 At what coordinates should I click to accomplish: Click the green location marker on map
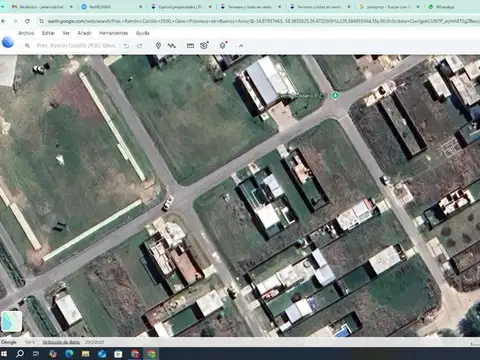(335, 96)
